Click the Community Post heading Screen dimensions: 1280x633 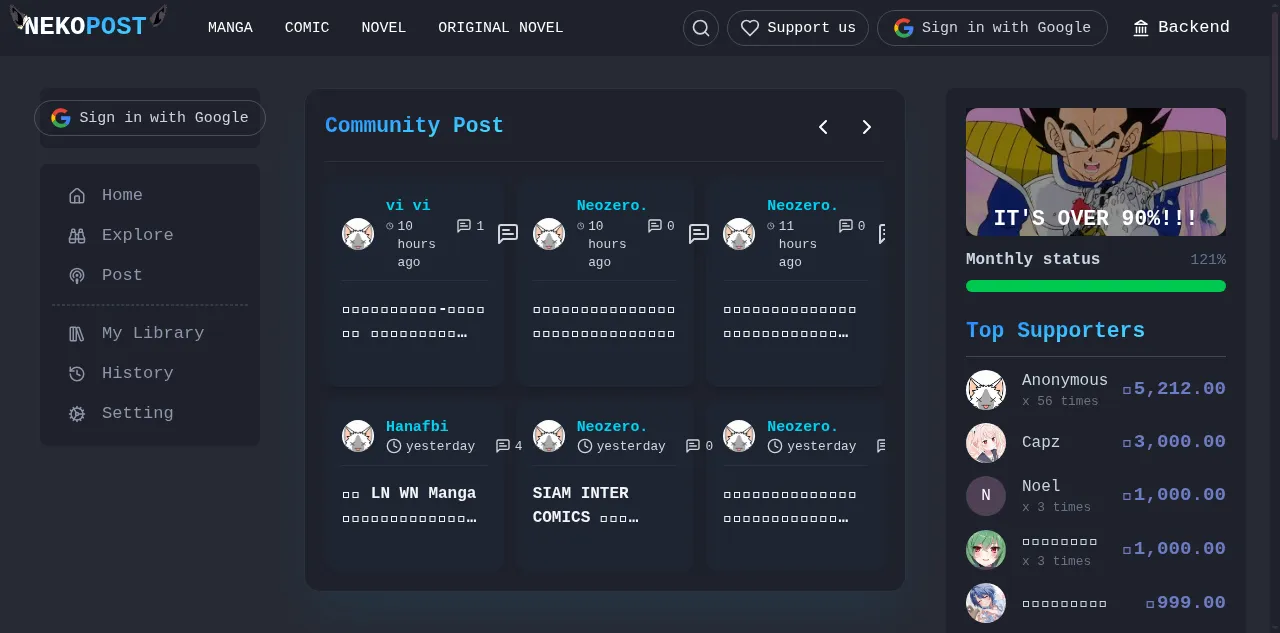pyautogui.click(x=414, y=126)
